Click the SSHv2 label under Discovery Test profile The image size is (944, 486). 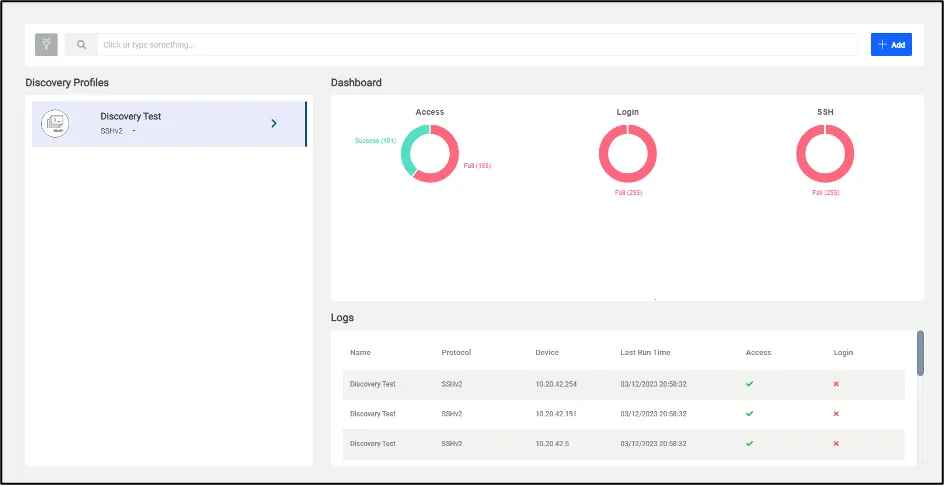coord(111,131)
